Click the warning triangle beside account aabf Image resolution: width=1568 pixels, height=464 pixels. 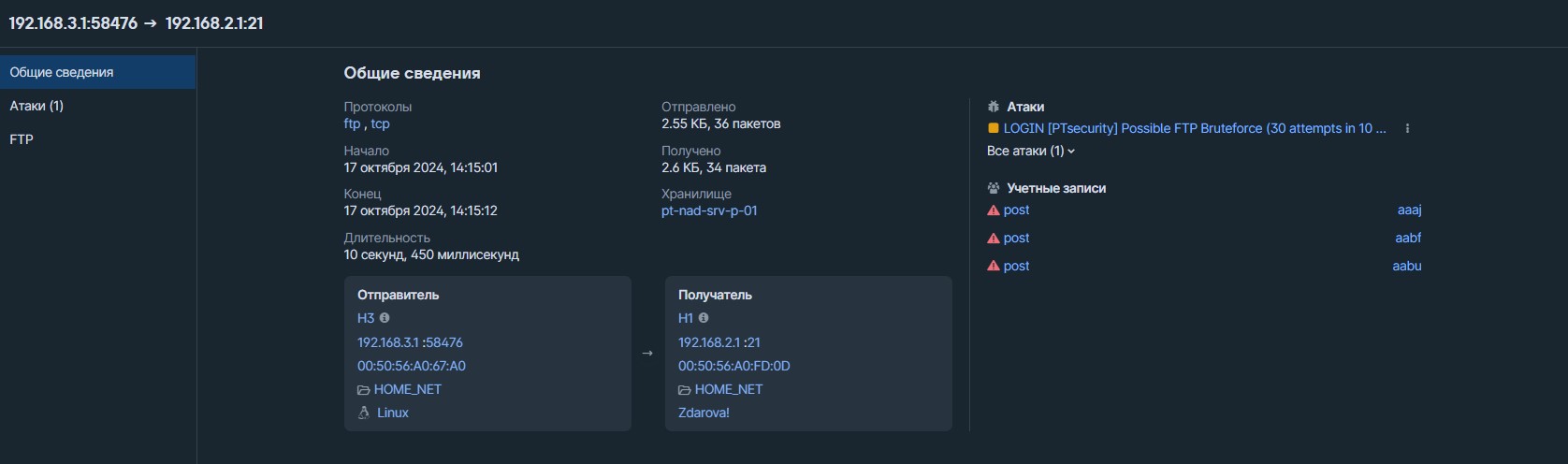pos(994,239)
